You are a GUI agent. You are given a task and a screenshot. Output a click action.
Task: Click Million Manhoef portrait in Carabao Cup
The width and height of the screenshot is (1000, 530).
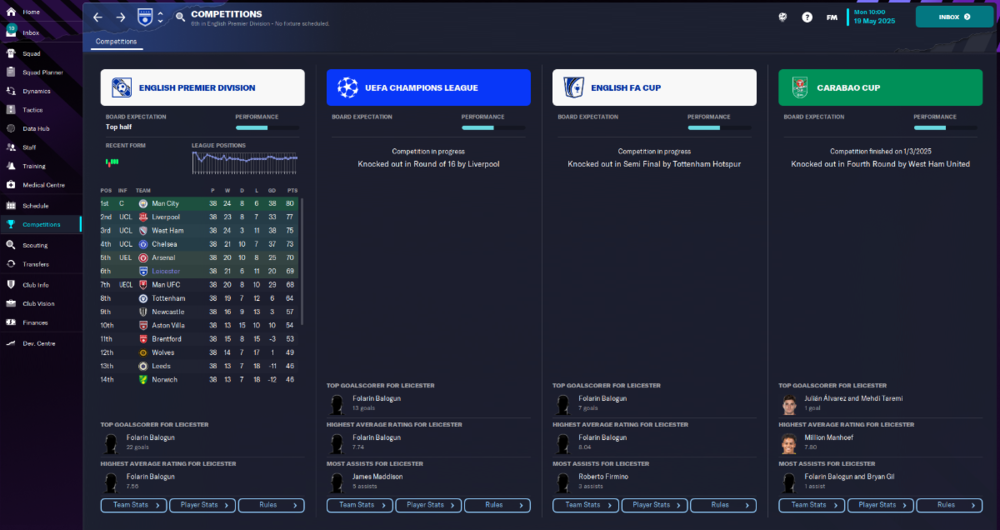pos(789,443)
